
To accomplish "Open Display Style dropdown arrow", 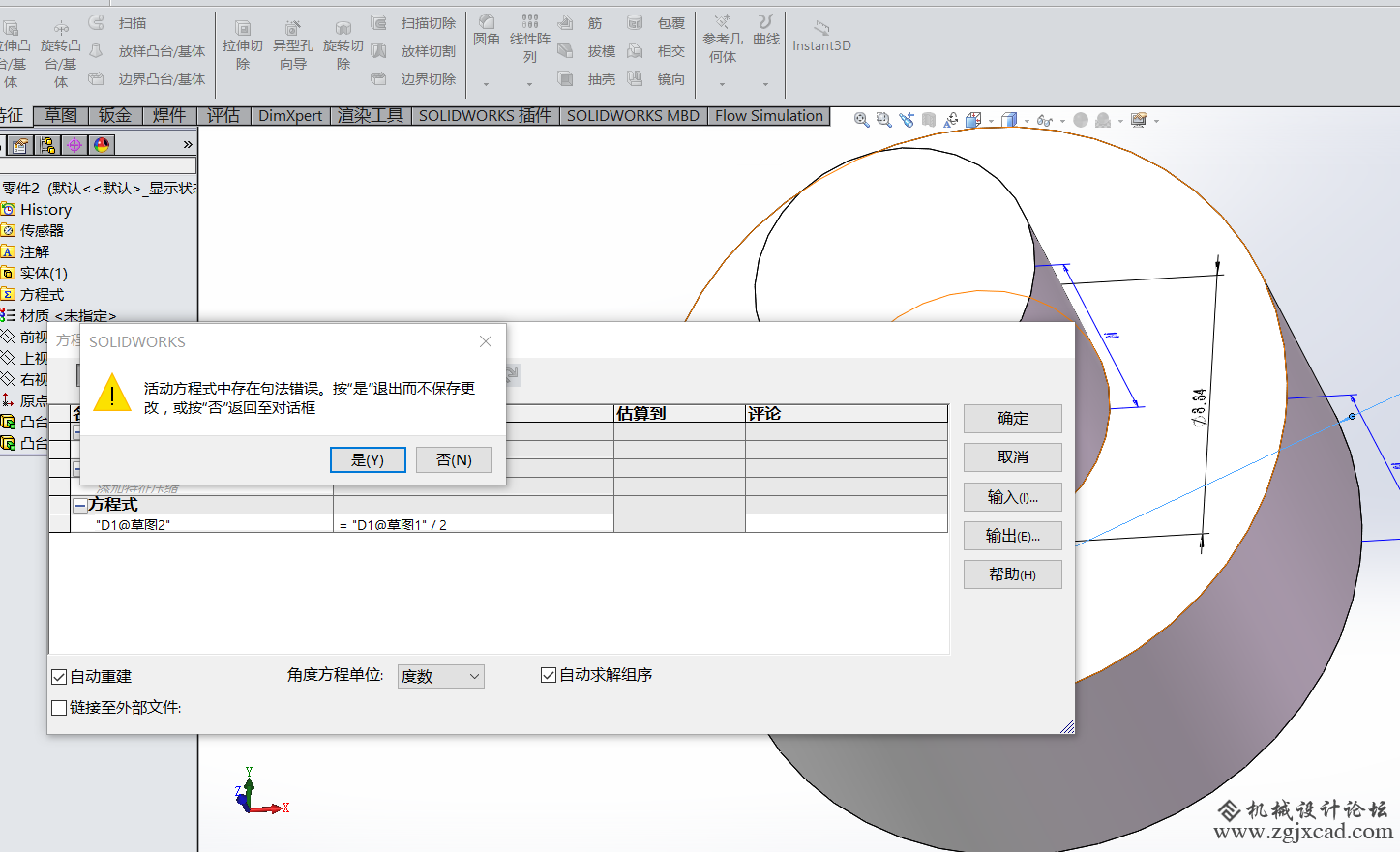I will [1027, 122].
